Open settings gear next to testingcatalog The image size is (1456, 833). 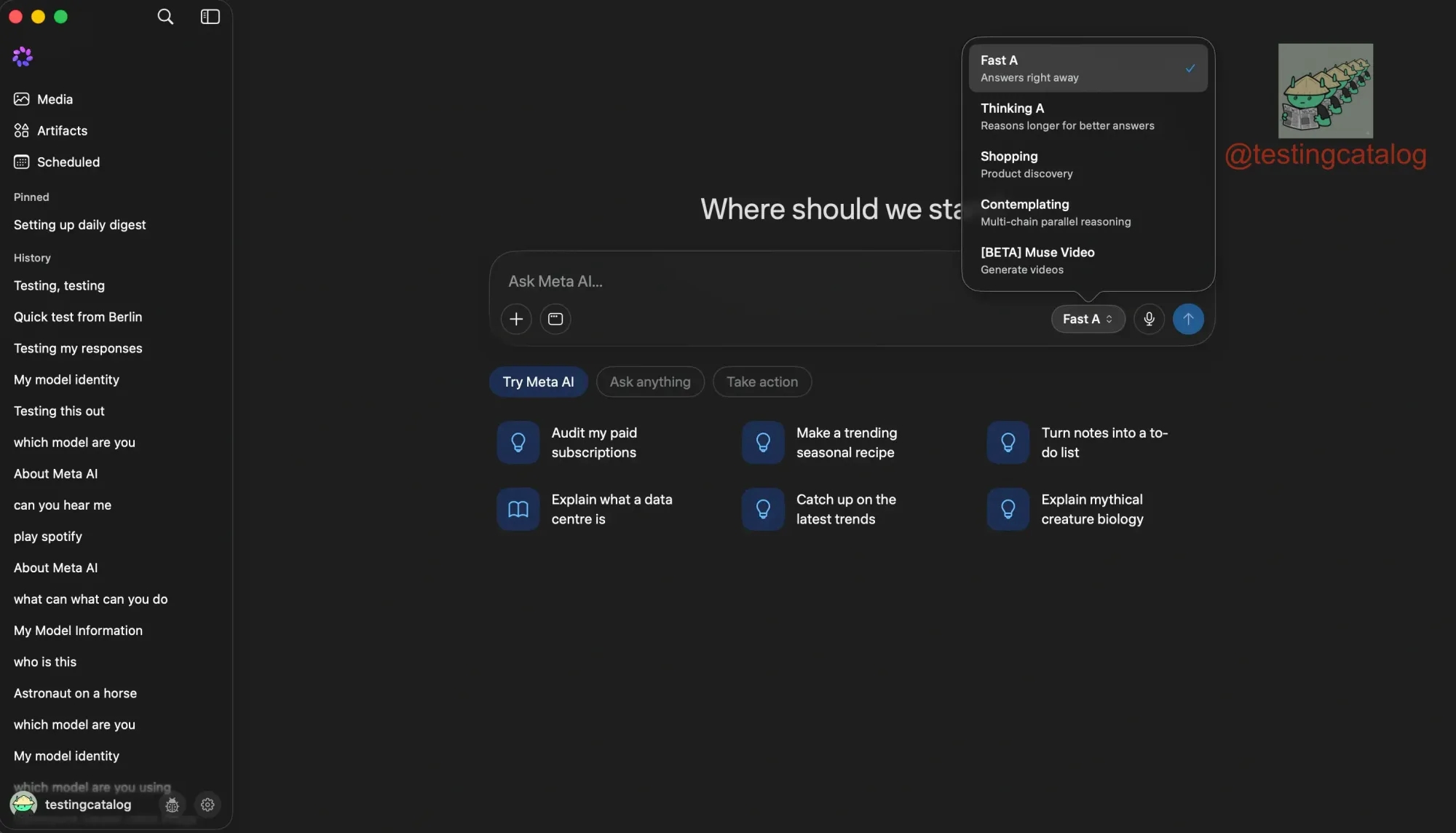(207, 805)
